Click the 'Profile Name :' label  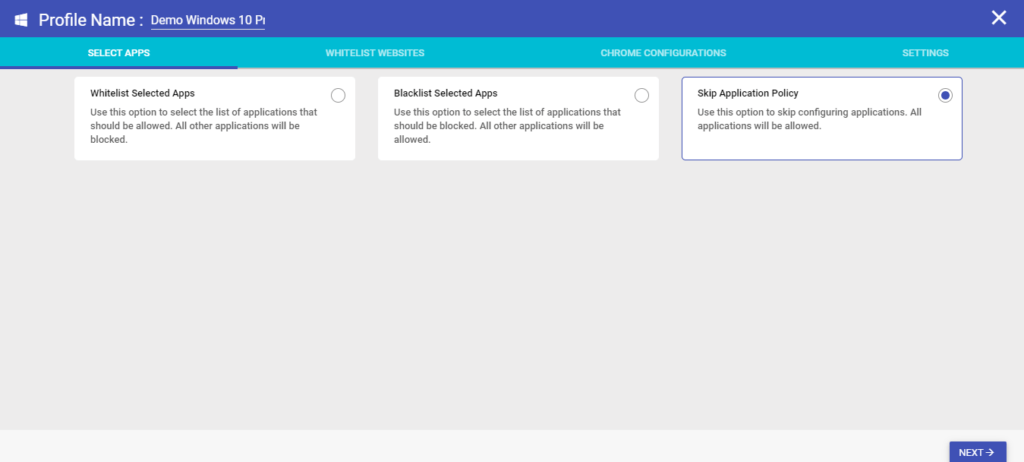(91, 20)
